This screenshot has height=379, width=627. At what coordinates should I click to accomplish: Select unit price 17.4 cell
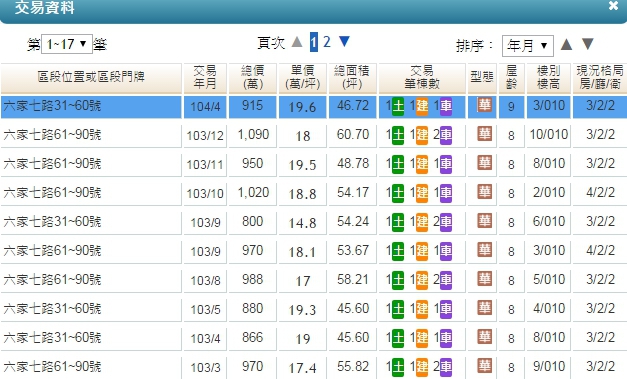coord(303,368)
